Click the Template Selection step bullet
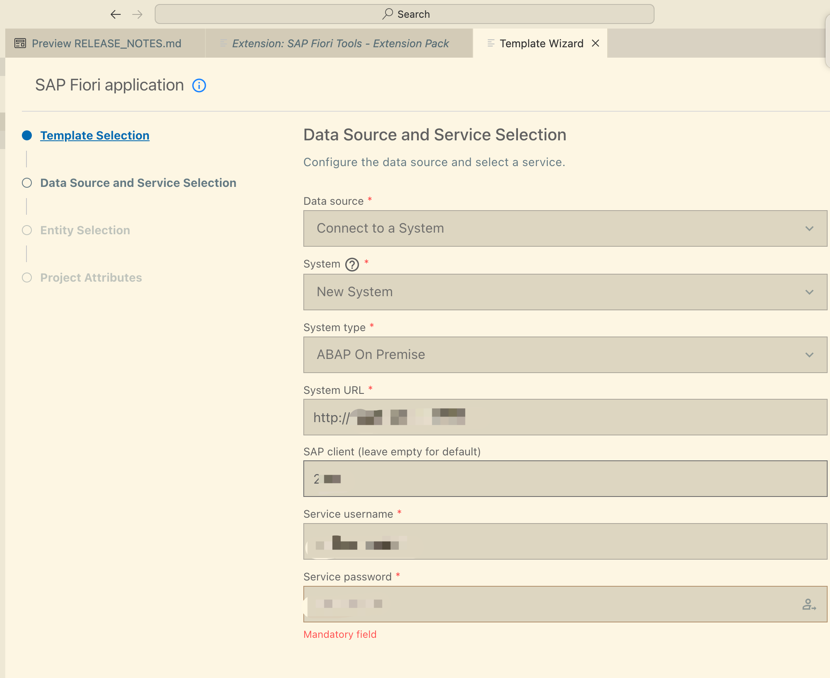The height and width of the screenshot is (678, 830). pos(27,135)
